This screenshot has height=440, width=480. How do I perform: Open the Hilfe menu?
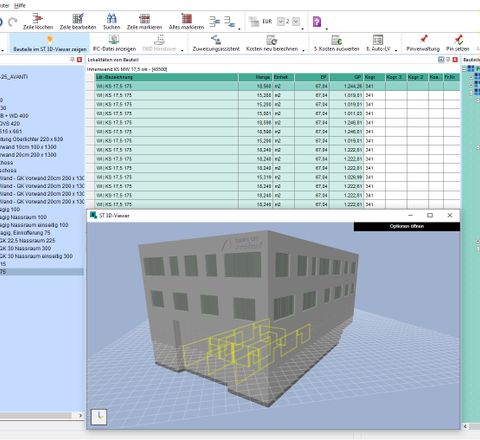click(x=20, y=5)
